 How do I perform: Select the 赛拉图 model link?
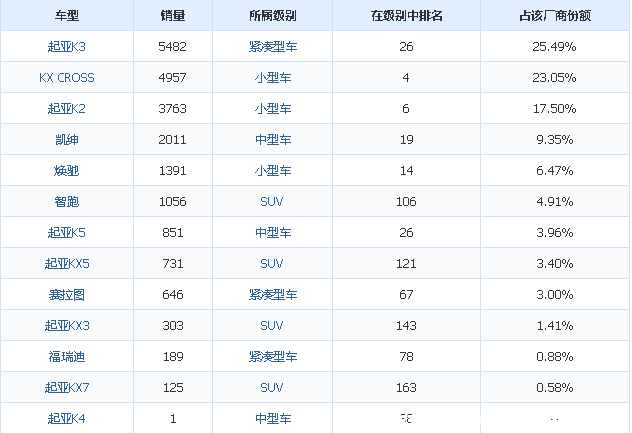click(67, 294)
